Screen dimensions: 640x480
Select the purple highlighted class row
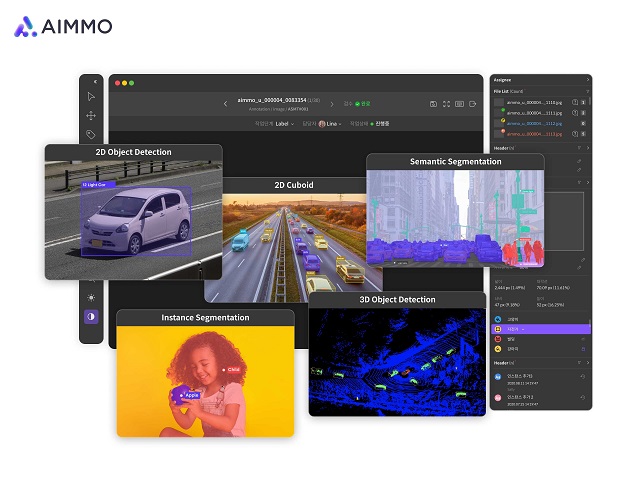[x=541, y=329]
